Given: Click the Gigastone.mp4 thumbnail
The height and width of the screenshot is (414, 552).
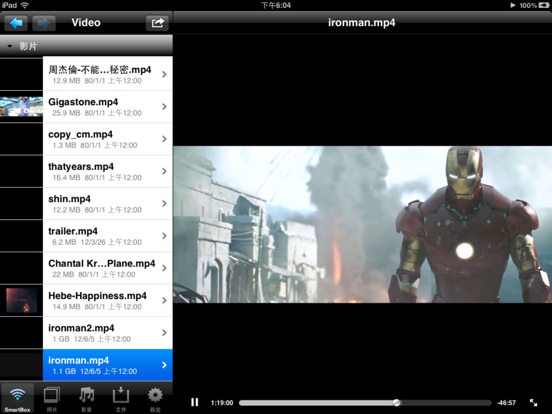Looking at the screenshot, I should click(21, 107).
